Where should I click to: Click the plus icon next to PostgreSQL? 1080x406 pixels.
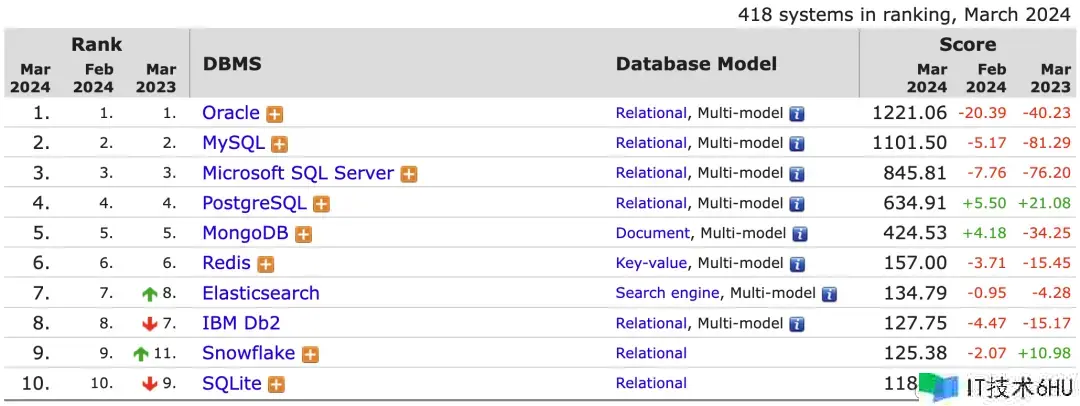(x=321, y=204)
